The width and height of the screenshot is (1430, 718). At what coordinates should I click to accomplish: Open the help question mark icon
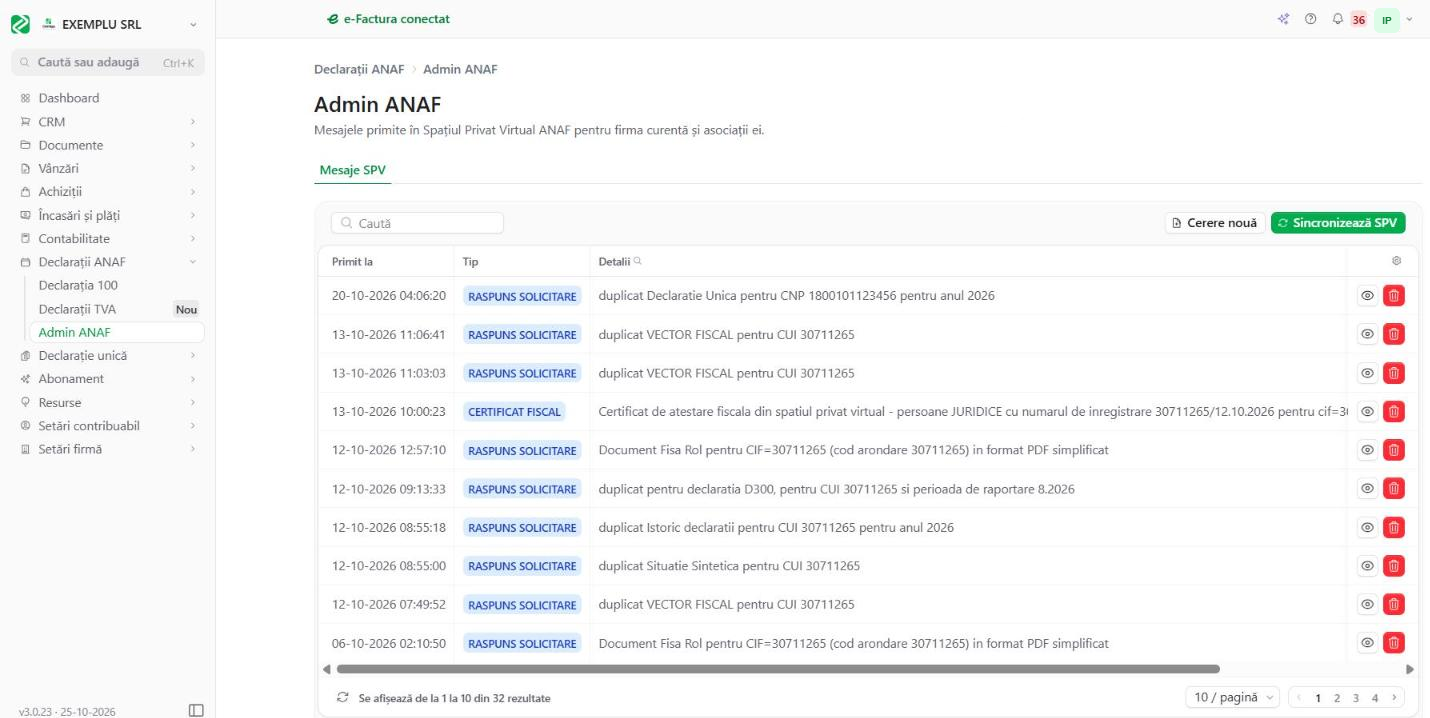[1310, 19]
